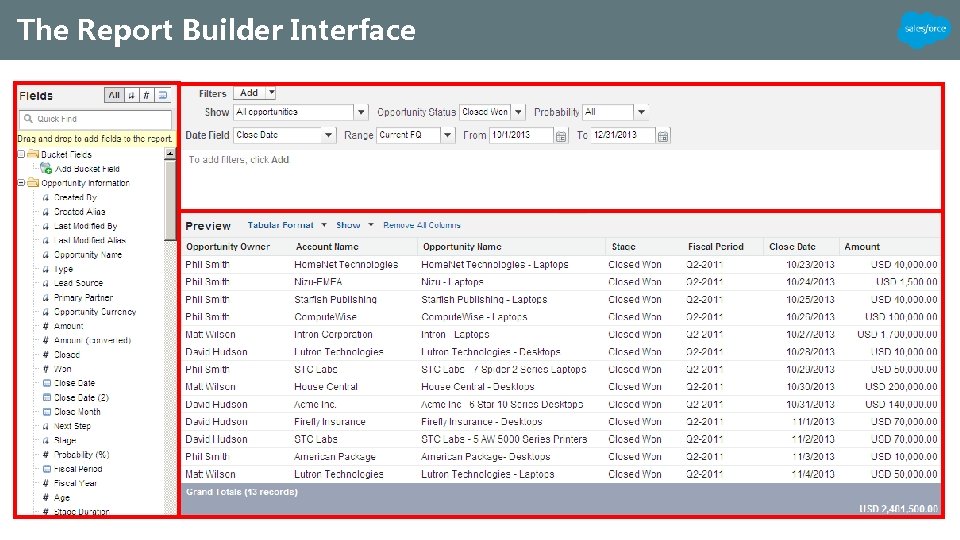Collapse the Opportunity Information folder

tap(21, 182)
